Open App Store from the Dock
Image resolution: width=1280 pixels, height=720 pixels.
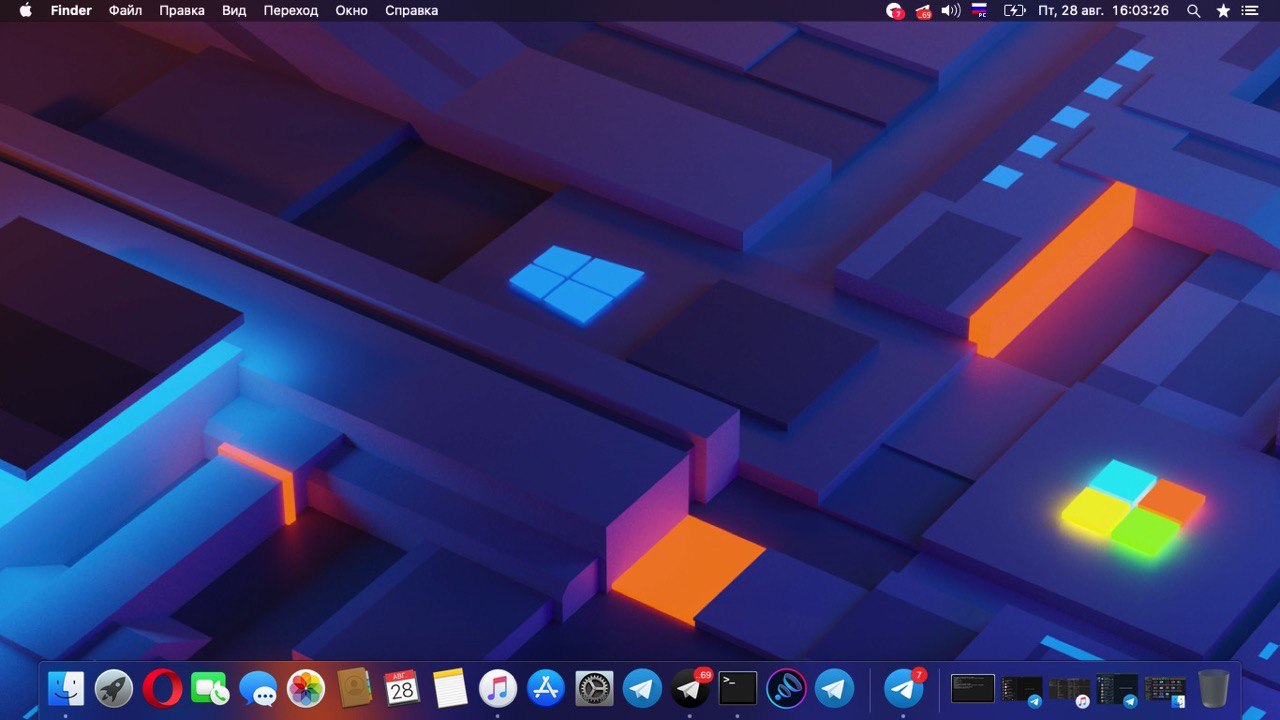coord(546,688)
